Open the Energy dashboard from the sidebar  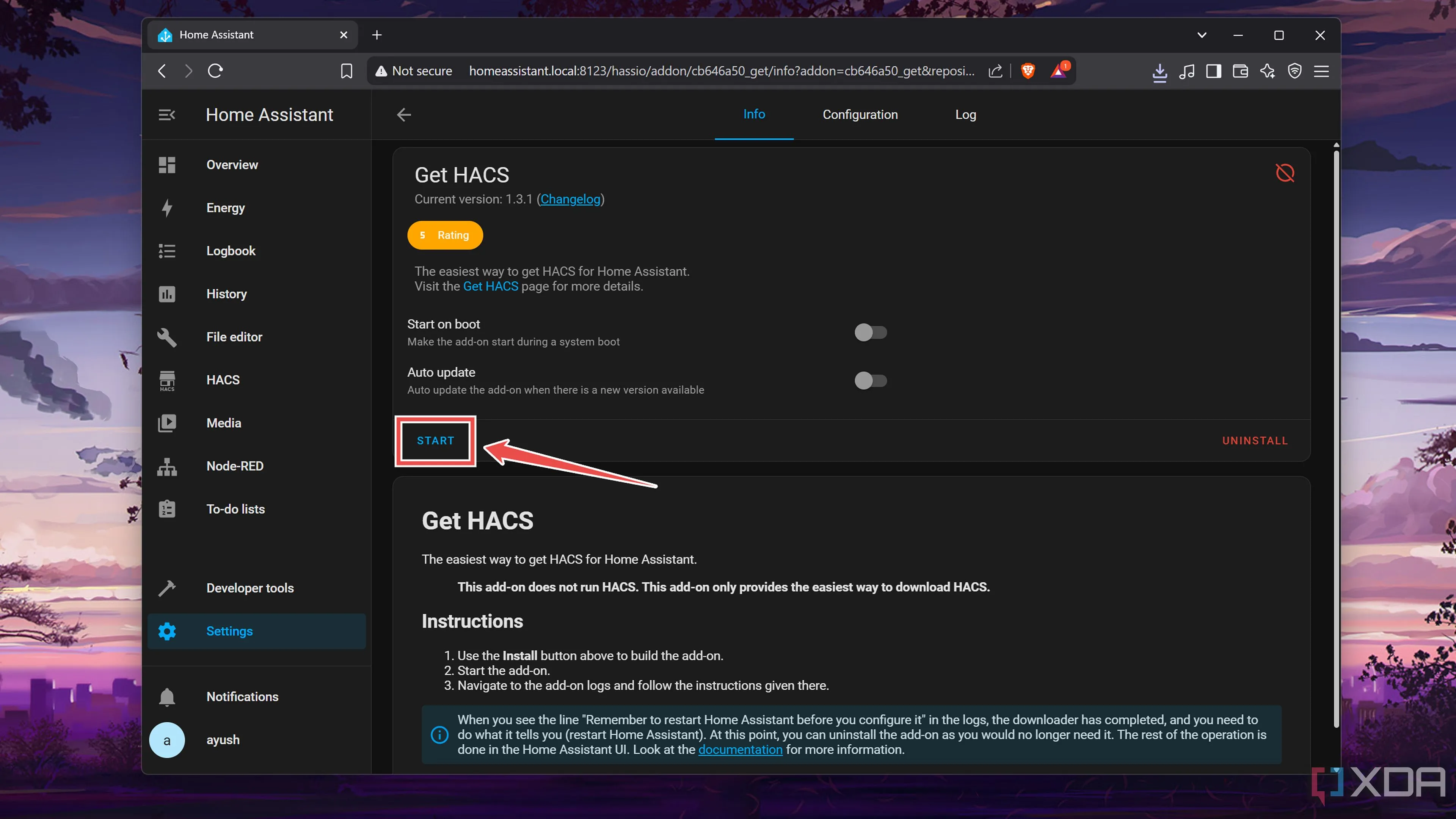point(167,208)
